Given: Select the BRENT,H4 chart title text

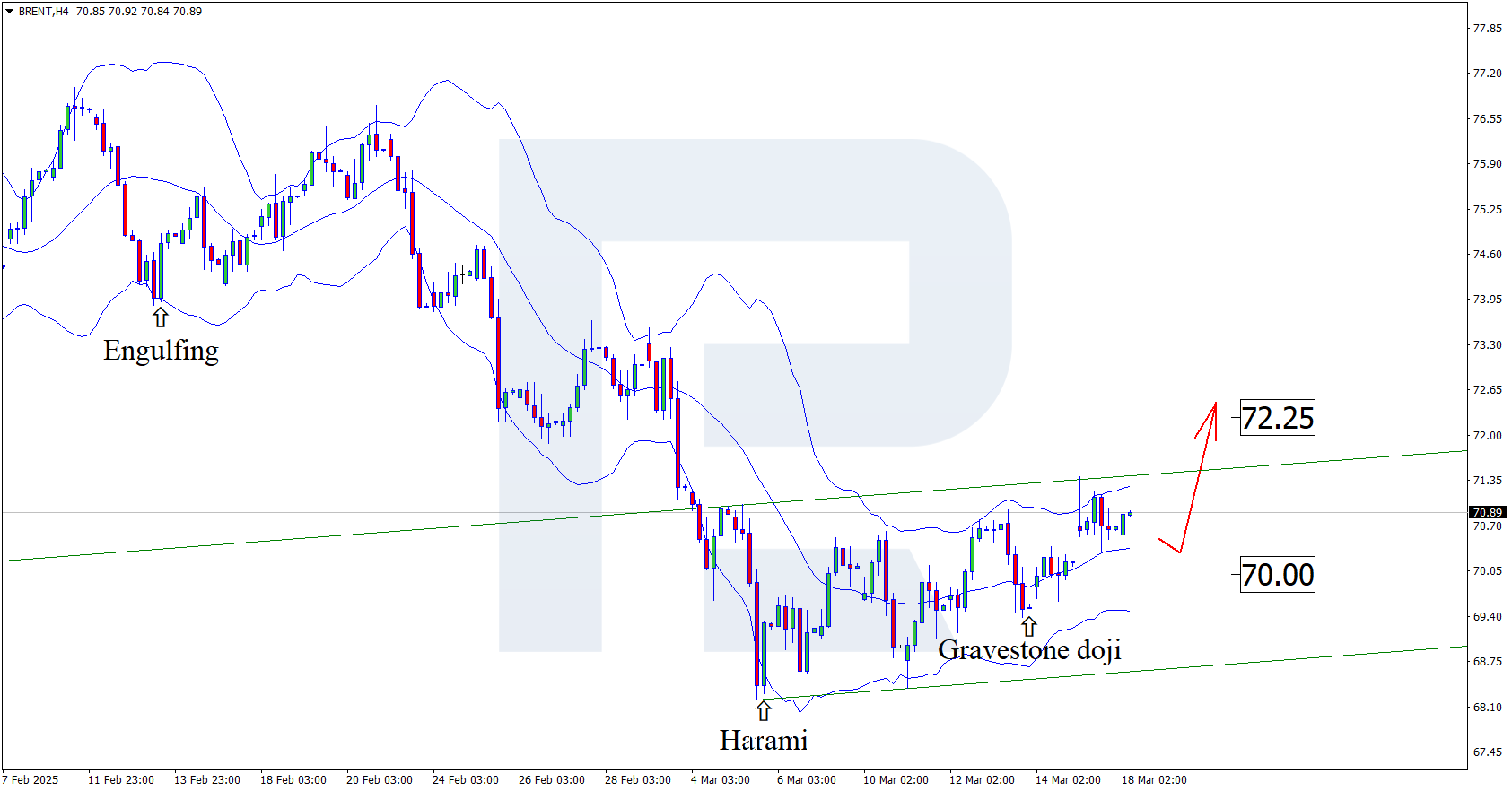Looking at the screenshot, I should click(43, 12).
